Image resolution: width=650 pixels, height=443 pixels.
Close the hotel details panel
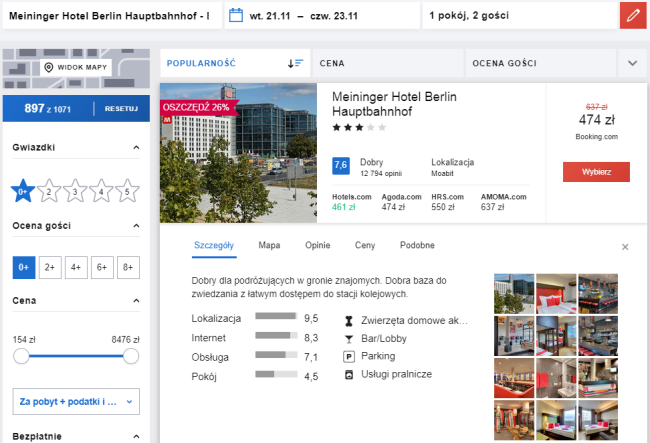pyautogui.click(x=625, y=246)
